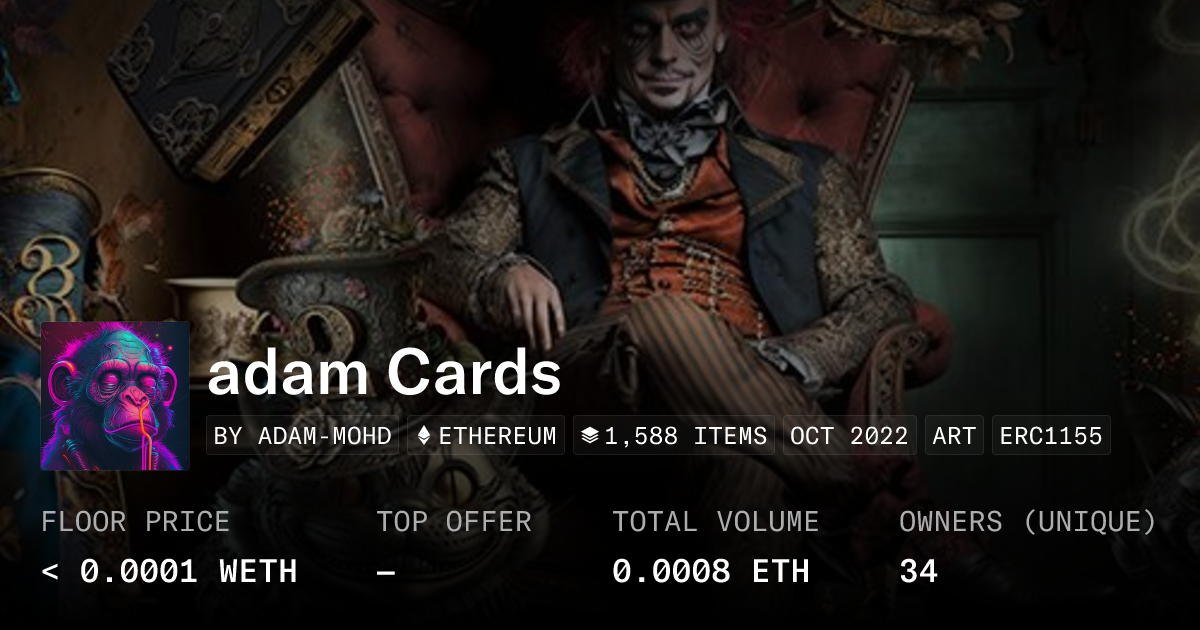The height and width of the screenshot is (630, 1200).
Task: Click the stacked layers items icon
Action: 590,436
